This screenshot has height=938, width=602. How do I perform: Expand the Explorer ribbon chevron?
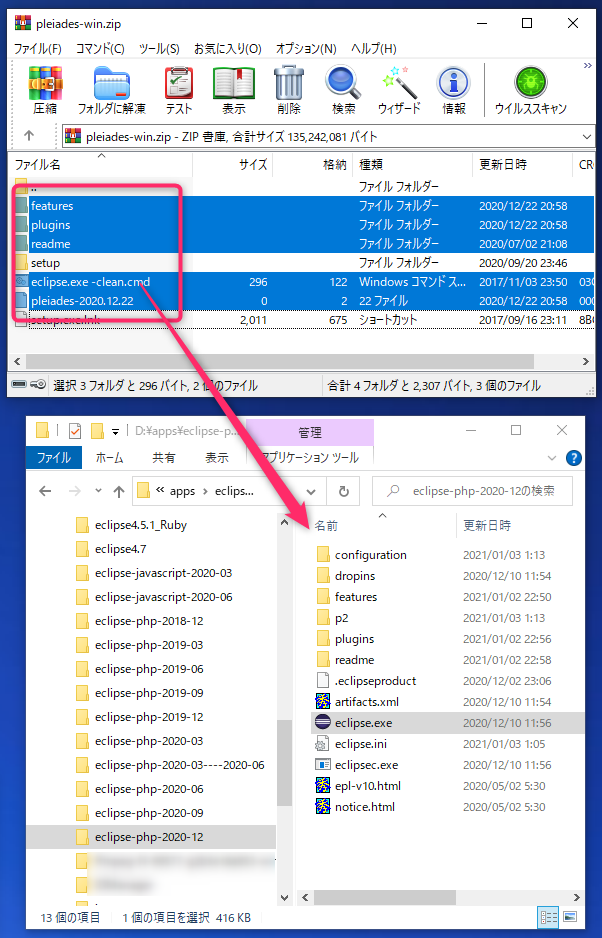(552, 458)
